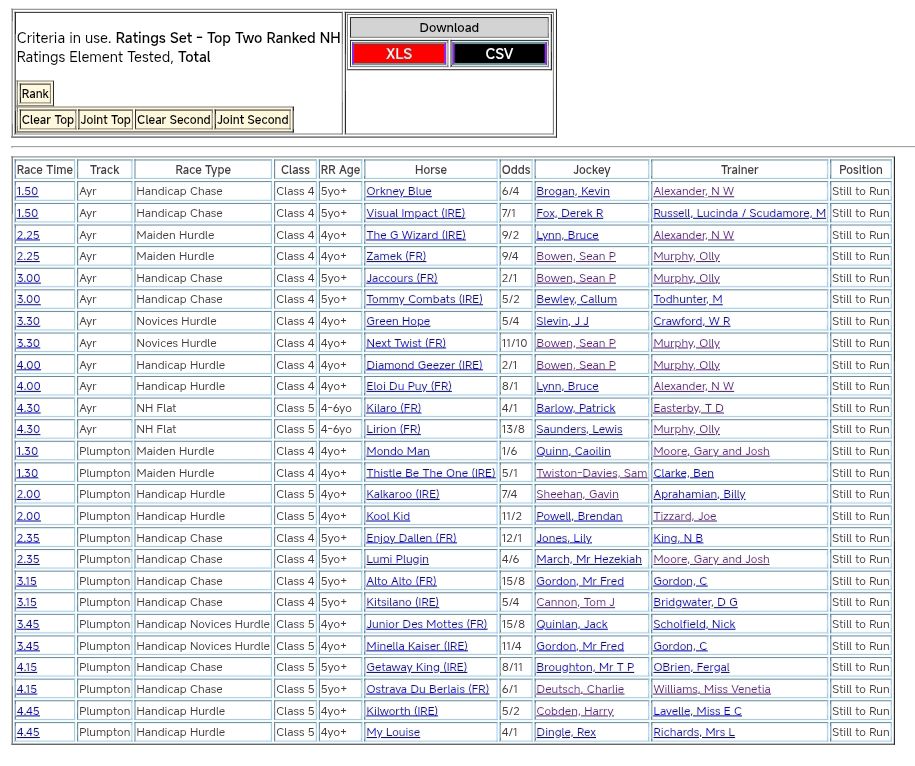The height and width of the screenshot is (766, 915).
Task: Download the ratings as XLS
Action: coord(399,54)
